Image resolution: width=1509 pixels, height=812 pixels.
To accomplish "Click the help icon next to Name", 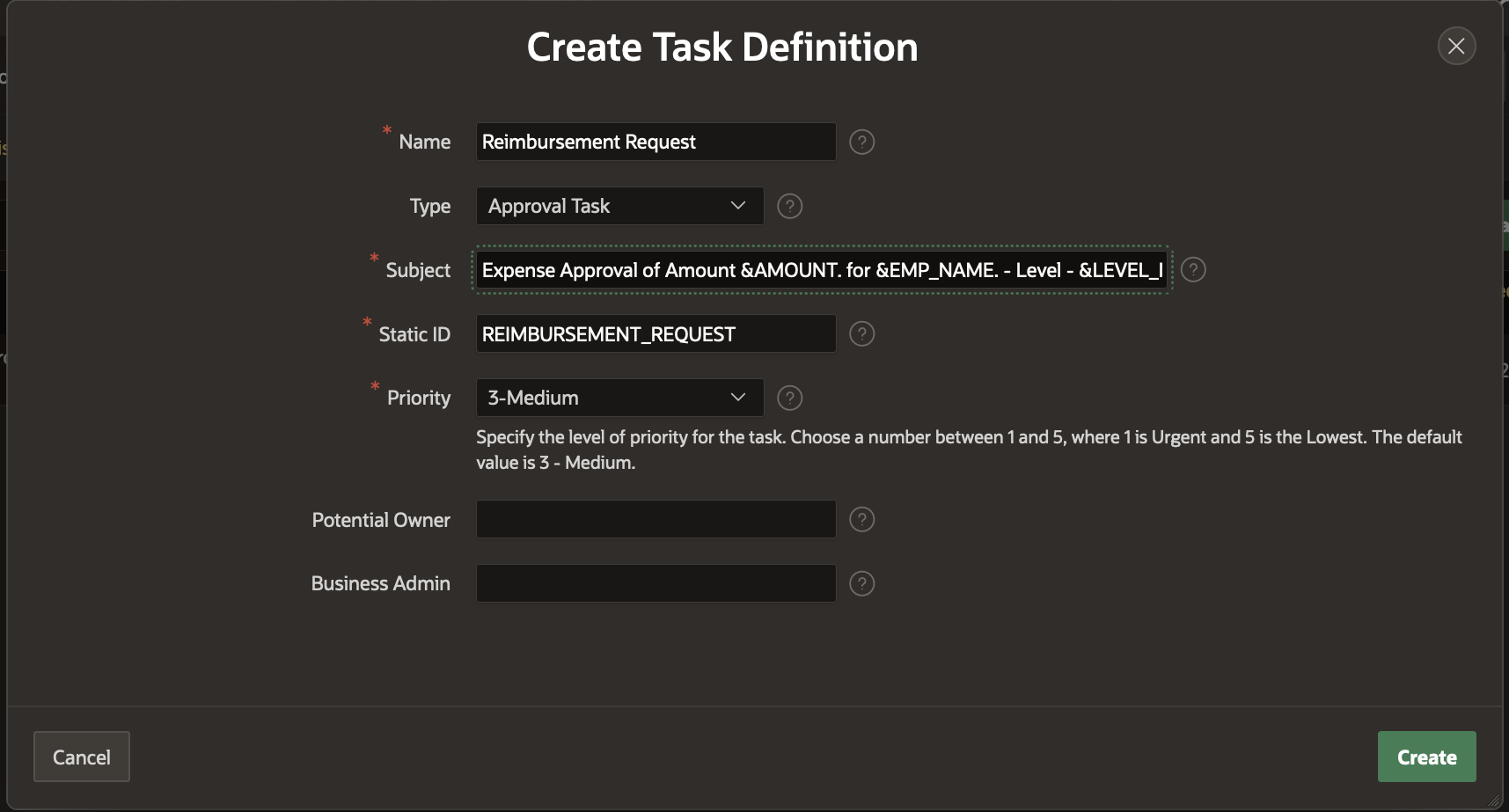I will click(861, 142).
